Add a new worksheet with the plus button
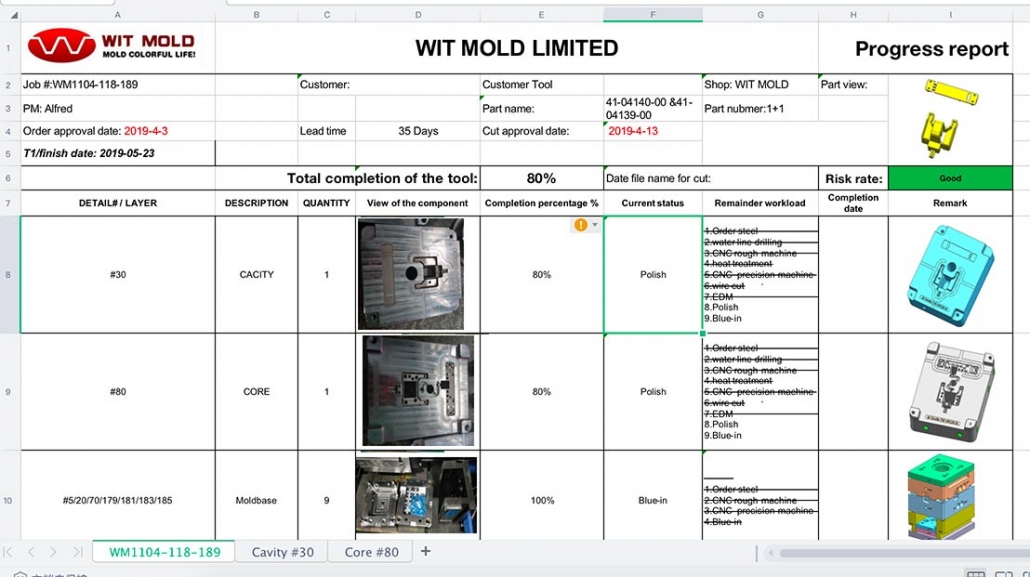 (x=426, y=551)
